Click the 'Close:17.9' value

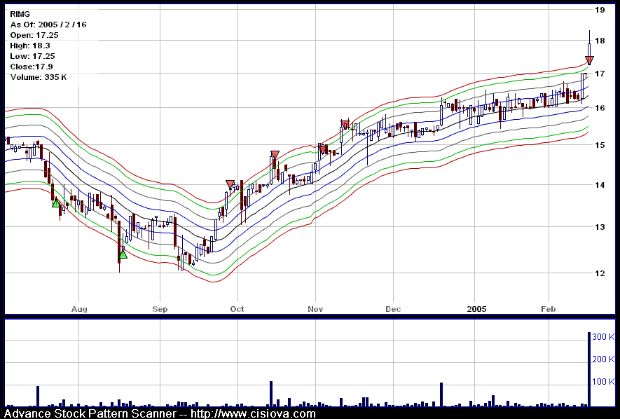[x=32, y=66]
